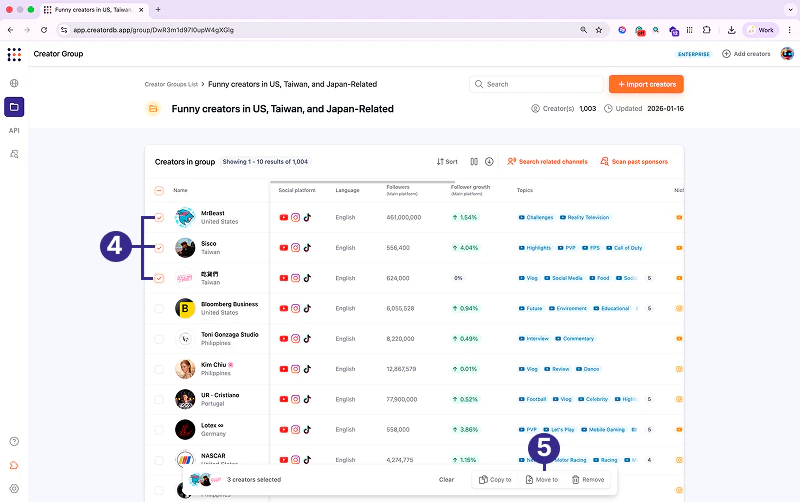Image resolution: width=800 pixels, height=502 pixels.
Task: Click UR · Cristiano's TikTok icon
Action: tap(307, 399)
